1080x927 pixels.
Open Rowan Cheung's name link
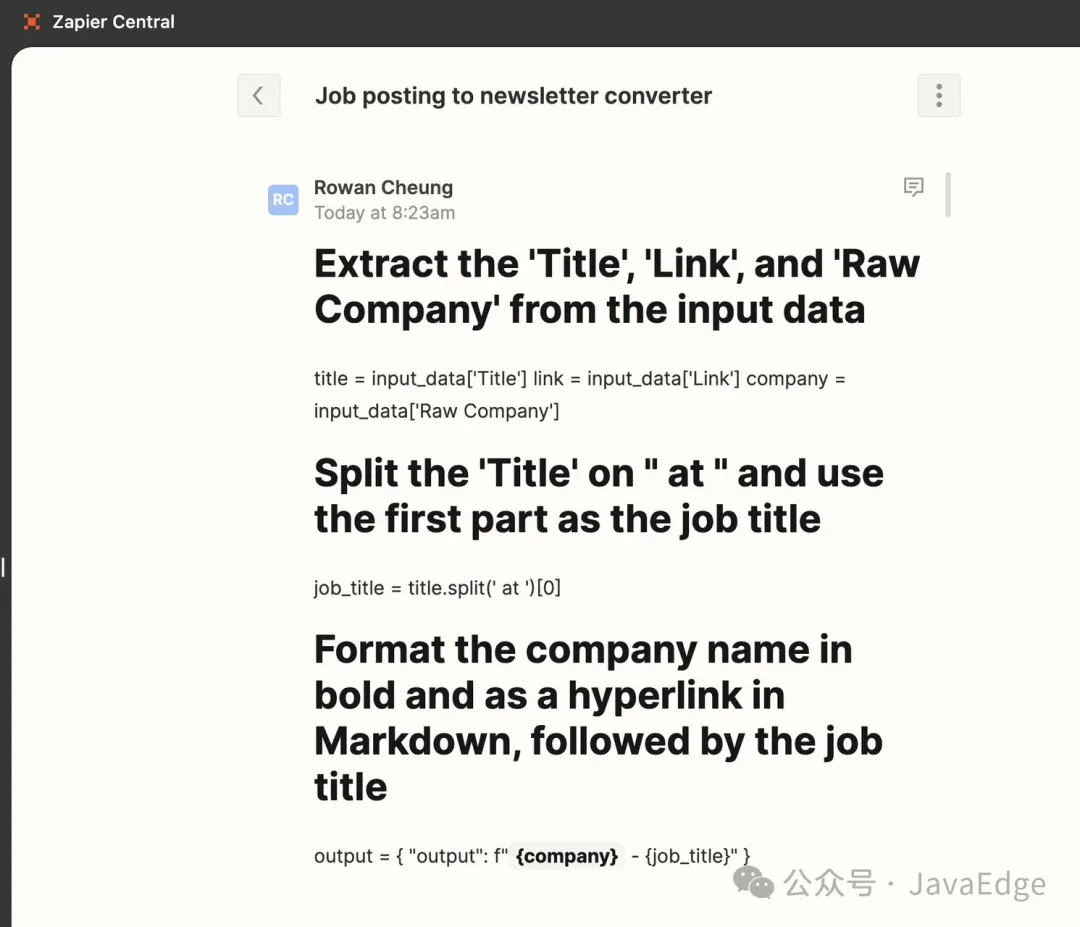tap(383, 187)
